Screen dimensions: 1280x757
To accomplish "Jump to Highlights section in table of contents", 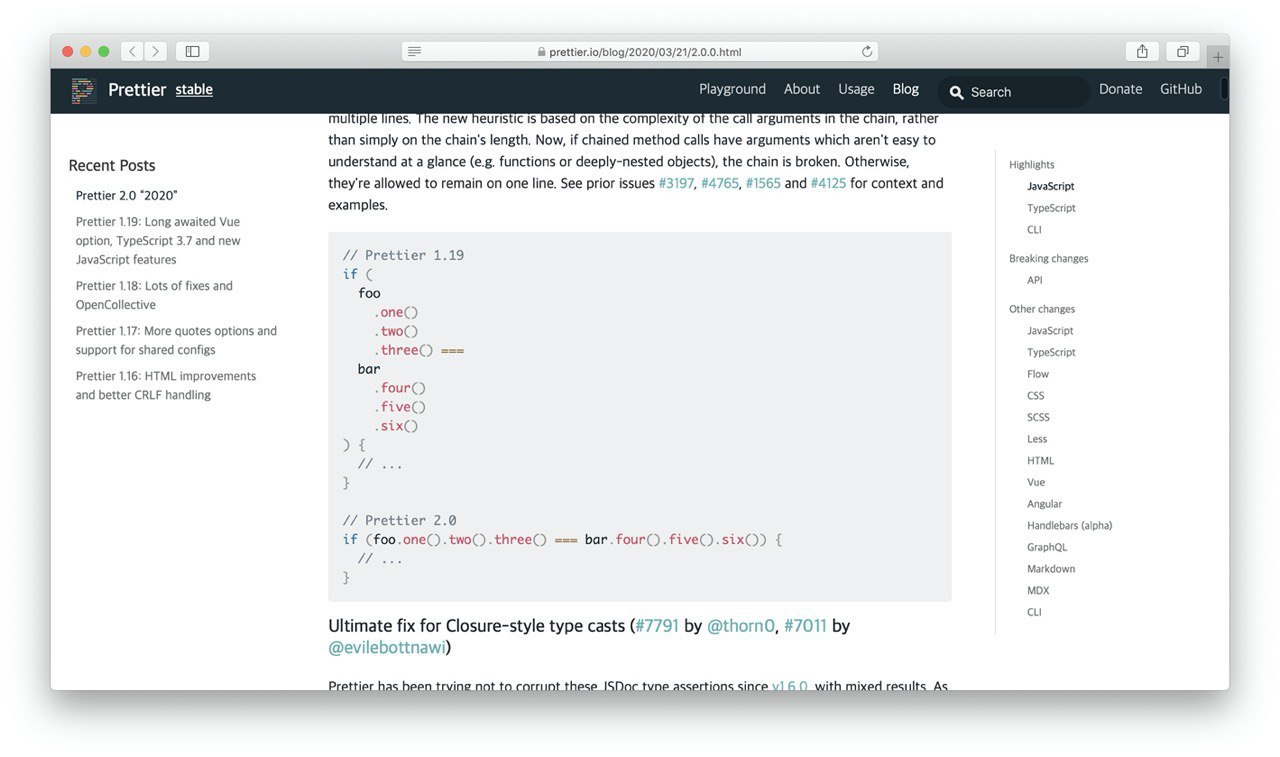I will click(1032, 165).
